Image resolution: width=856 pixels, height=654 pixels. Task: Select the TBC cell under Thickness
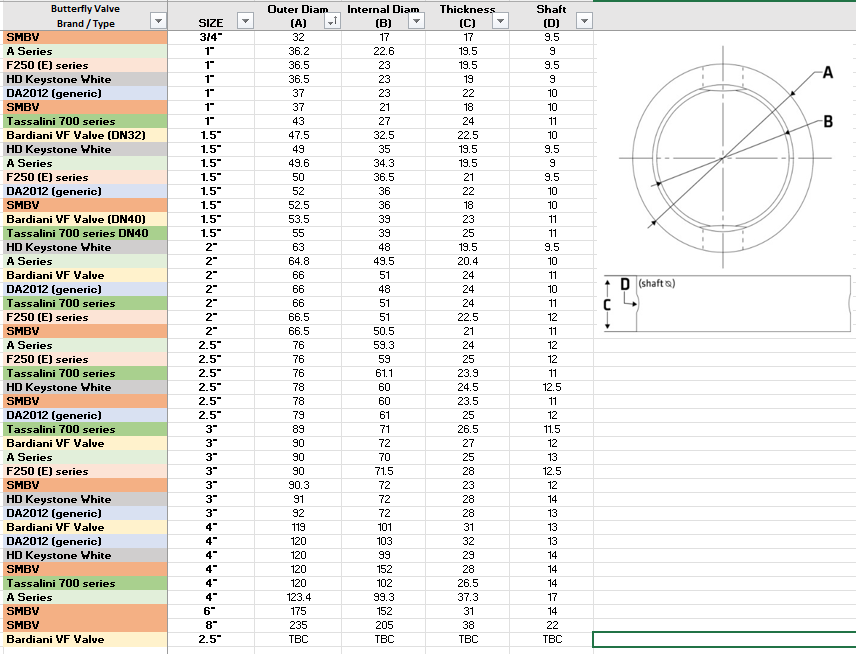click(467, 639)
